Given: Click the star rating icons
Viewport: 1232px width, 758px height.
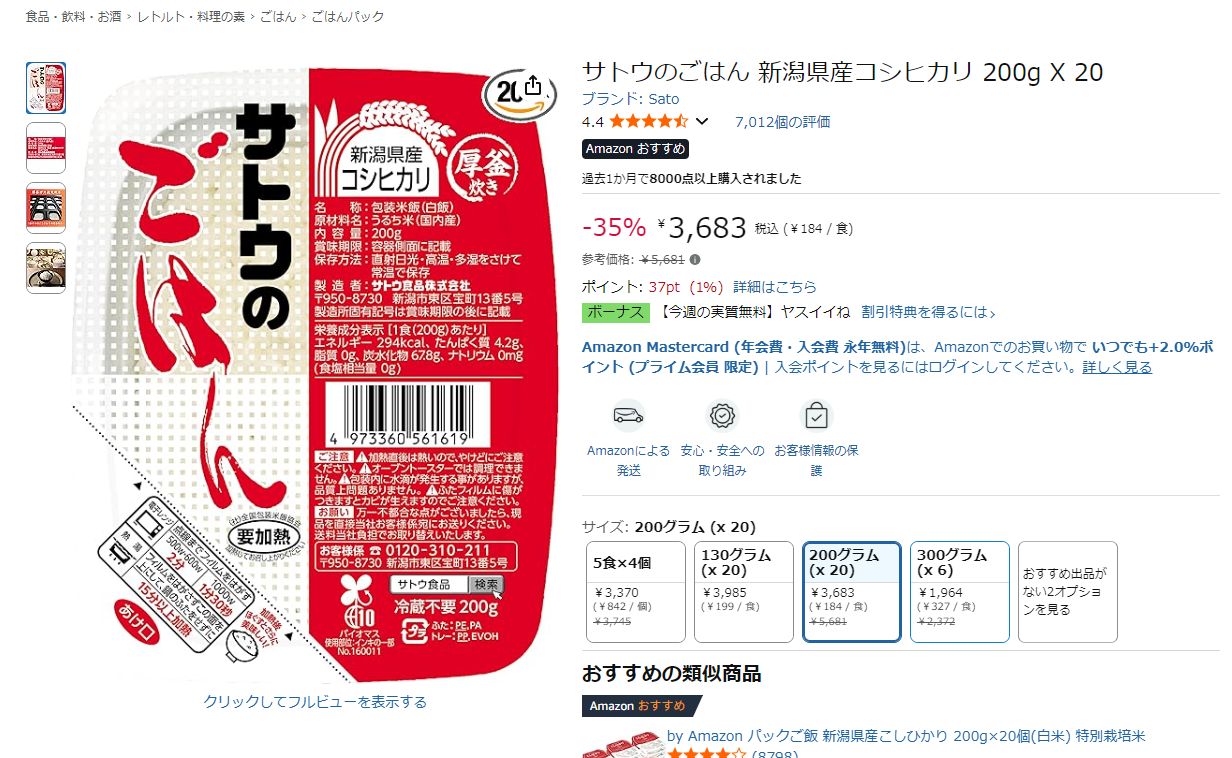Looking at the screenshot, I should click(648, 122).
